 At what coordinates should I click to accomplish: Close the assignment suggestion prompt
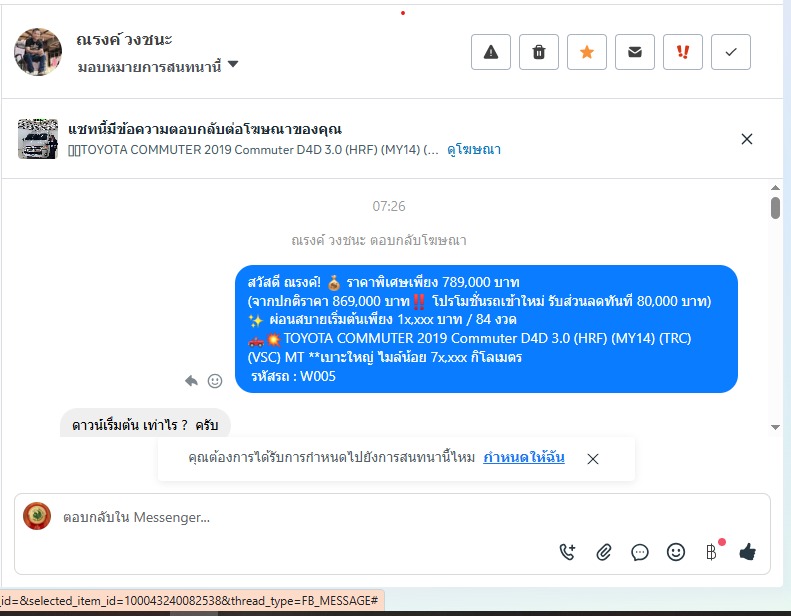(x=593, y=459)
